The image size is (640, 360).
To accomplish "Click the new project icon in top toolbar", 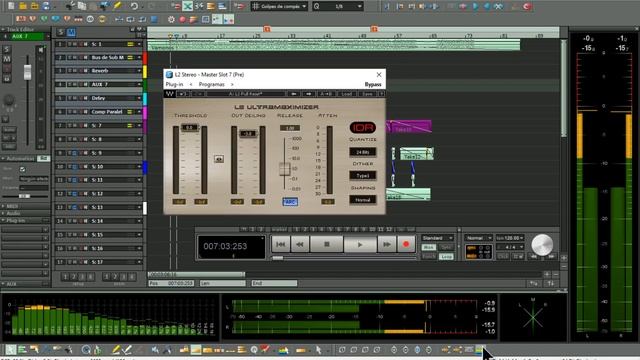I will [x=11, y=6].
